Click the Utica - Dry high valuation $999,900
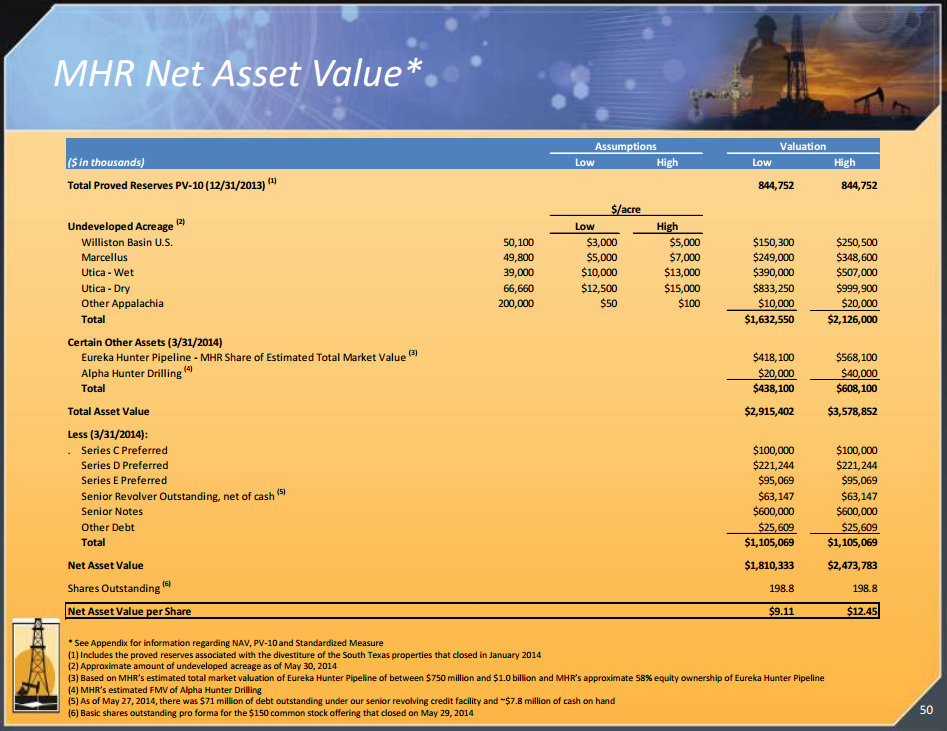 point(855,289)
